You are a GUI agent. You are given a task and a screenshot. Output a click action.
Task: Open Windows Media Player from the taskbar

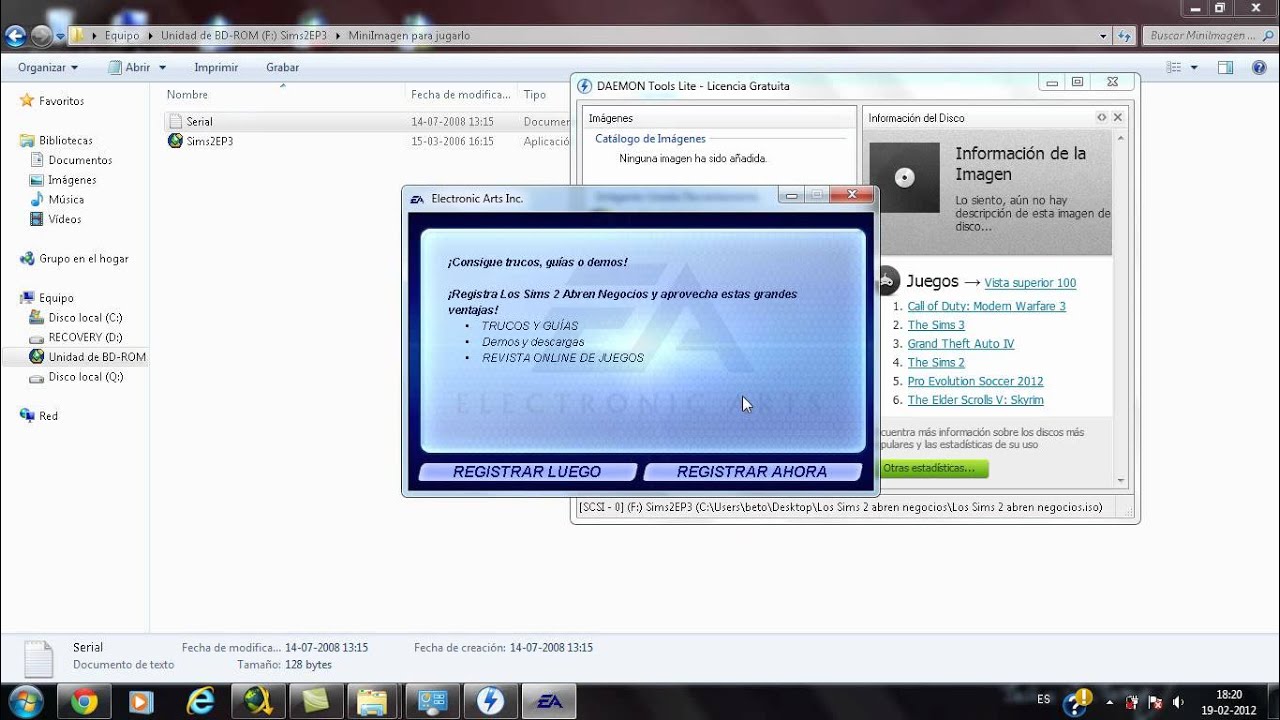142,701
